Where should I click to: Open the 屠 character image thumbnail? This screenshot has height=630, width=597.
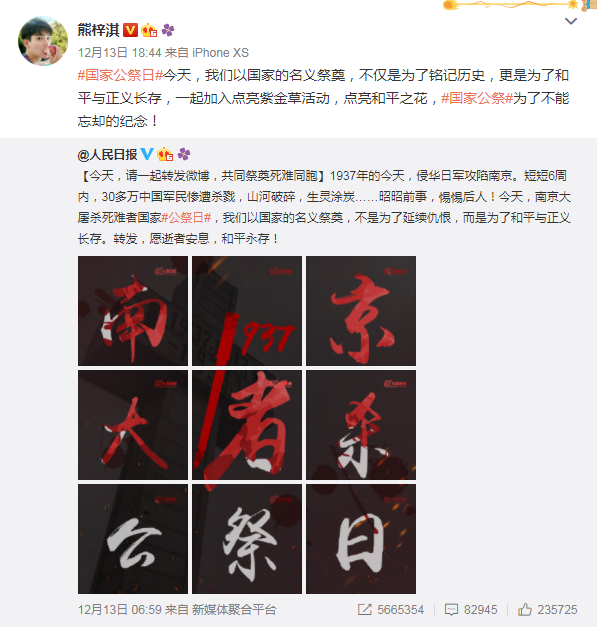click(x=247, y=425)
